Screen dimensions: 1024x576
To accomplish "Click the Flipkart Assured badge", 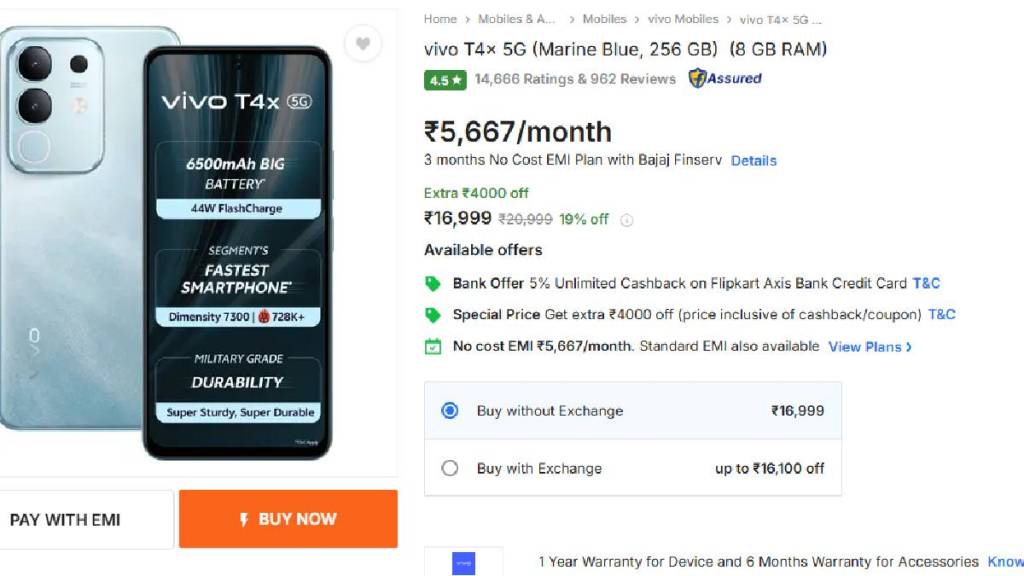I will pyautogui.click(x=725, y=79).
